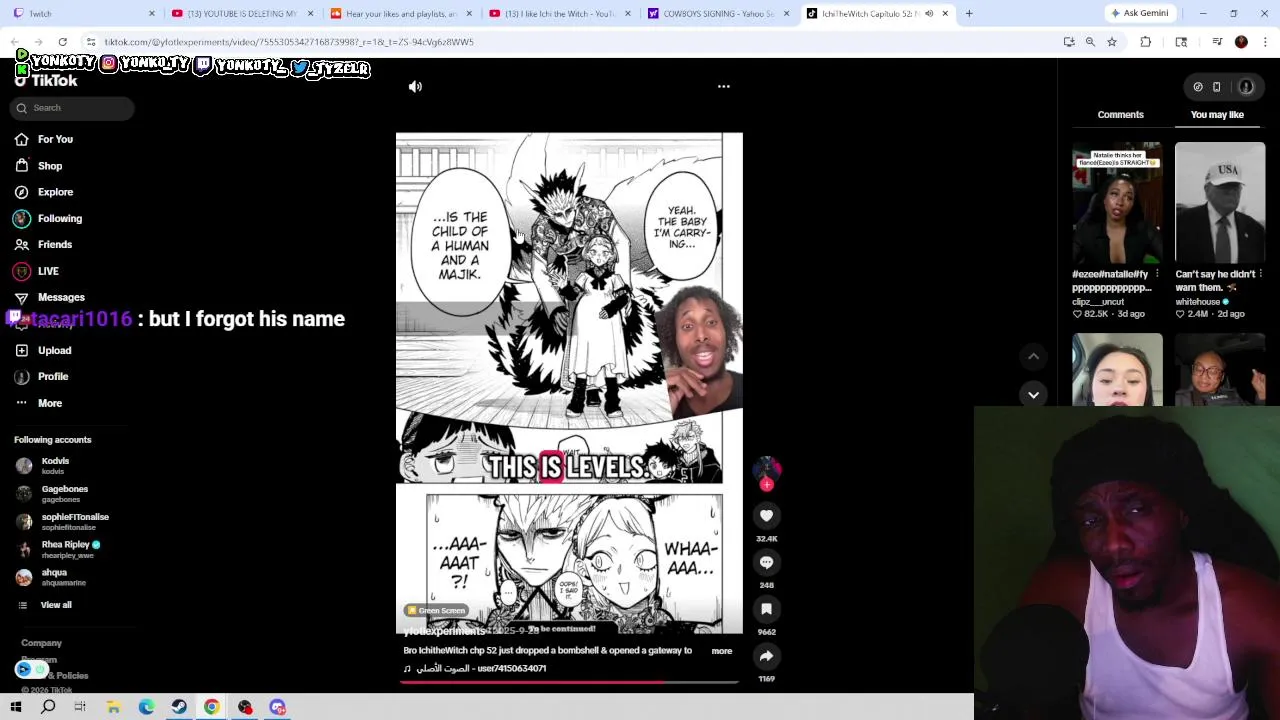The height and width of the screenshot is (720, 1280).
Task: Open File Explorer from the taskbar
Action: 114,707
